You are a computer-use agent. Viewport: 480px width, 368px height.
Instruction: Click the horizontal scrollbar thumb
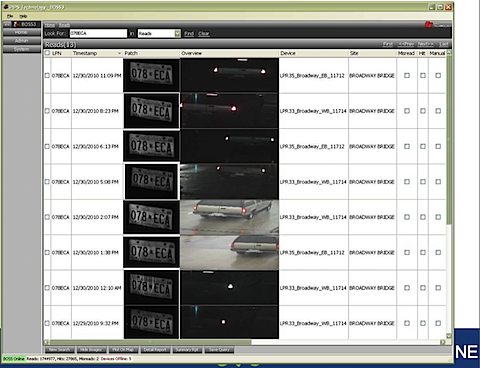(150, 342)
